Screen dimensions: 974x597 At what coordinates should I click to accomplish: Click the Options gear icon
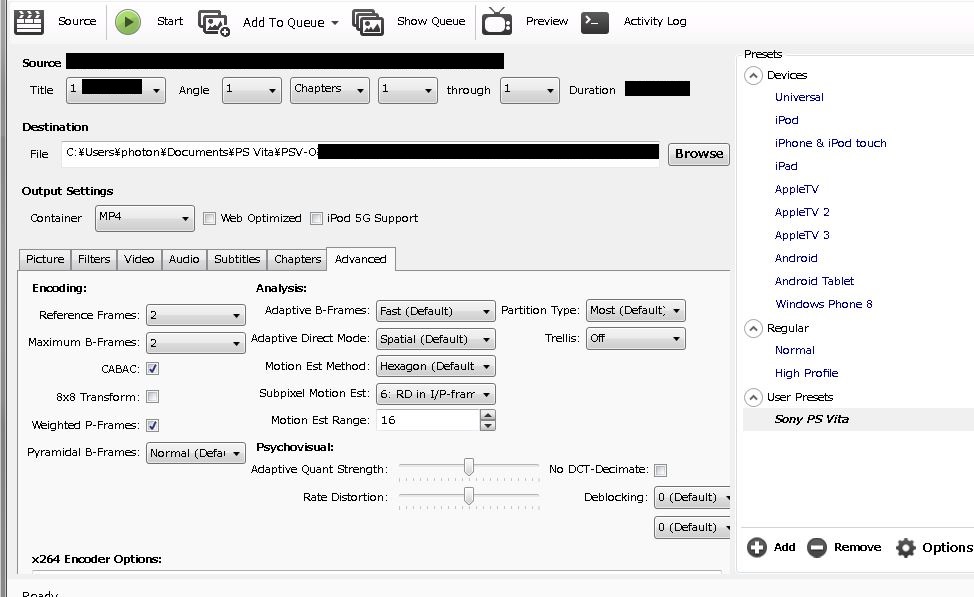tap(906, 547)
